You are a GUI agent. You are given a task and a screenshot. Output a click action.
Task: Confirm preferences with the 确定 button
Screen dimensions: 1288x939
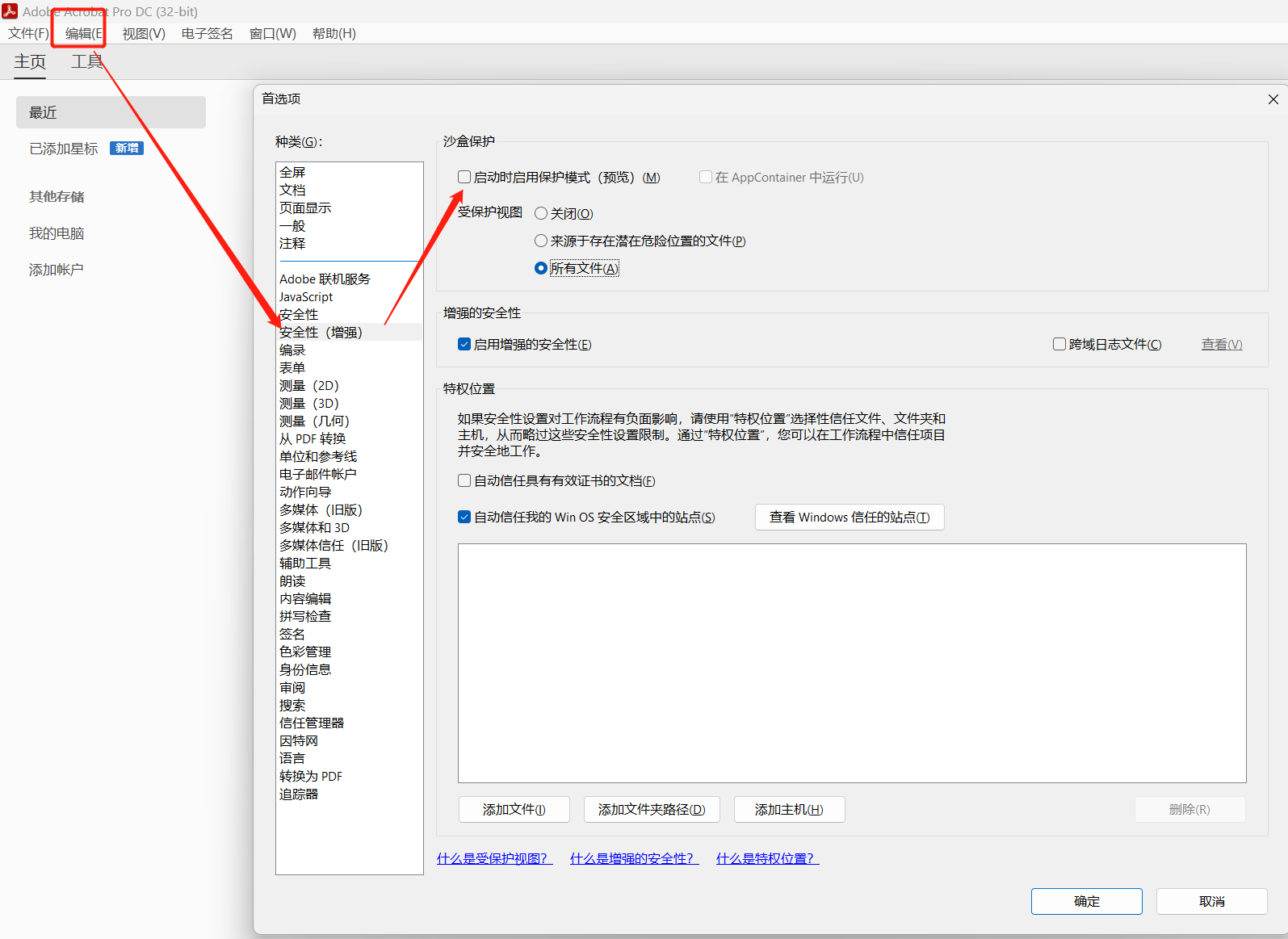coord(1087,901)
